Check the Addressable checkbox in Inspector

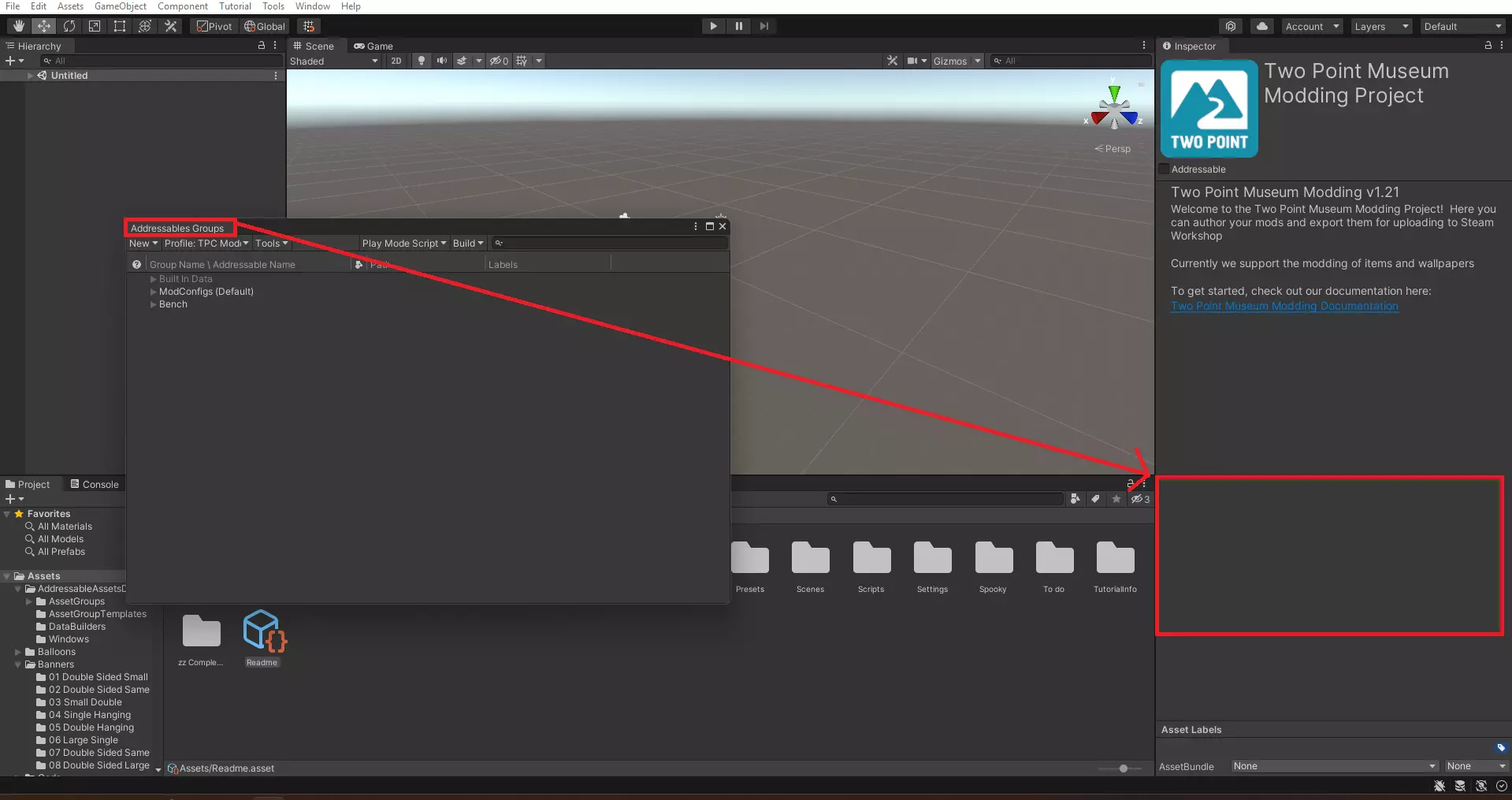pos(1164,169)
